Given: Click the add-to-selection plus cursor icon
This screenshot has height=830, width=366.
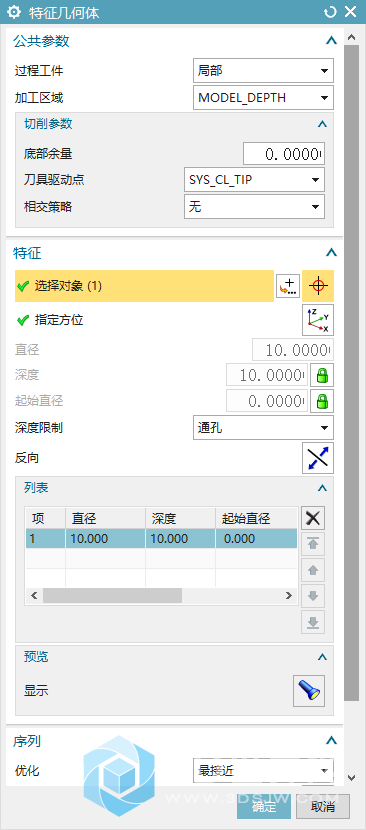Looking at the screenshot, I should coord(288,286).
